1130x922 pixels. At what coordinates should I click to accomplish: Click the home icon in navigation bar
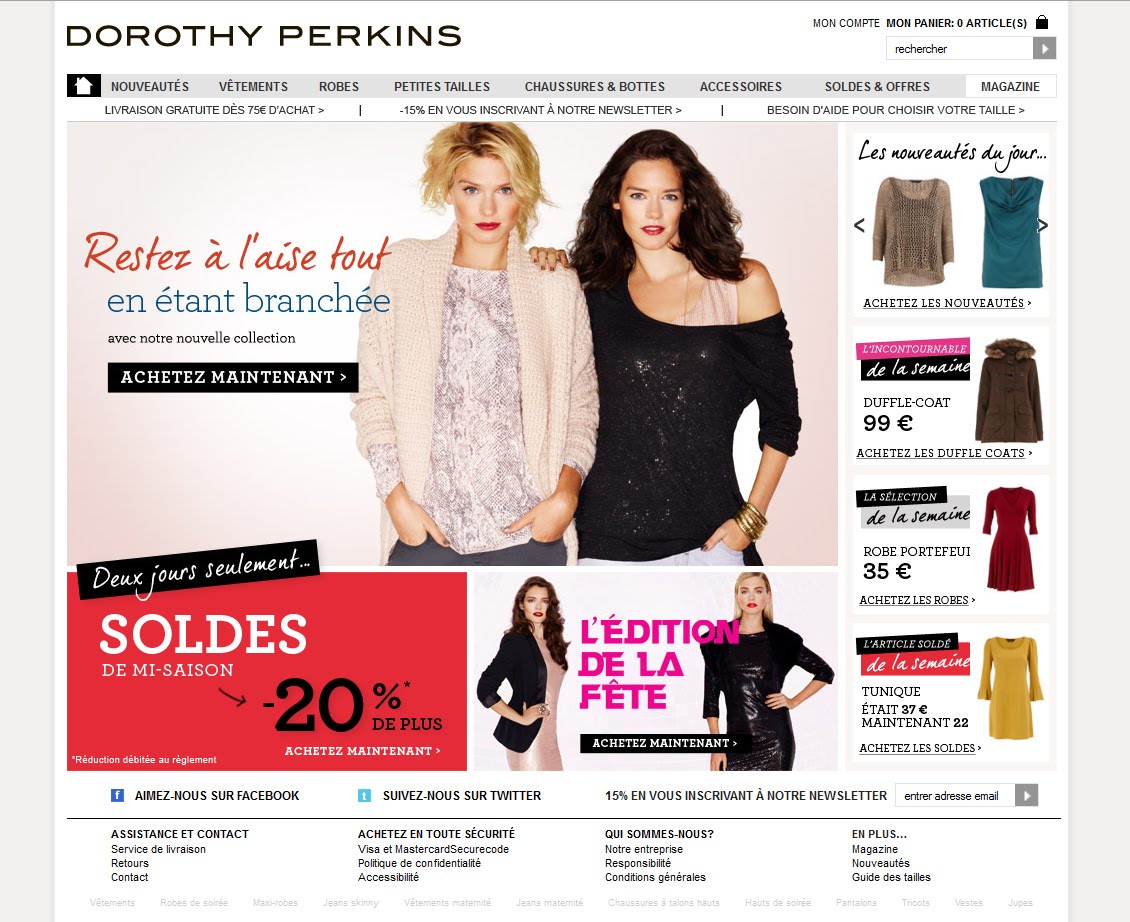[84, 86]
